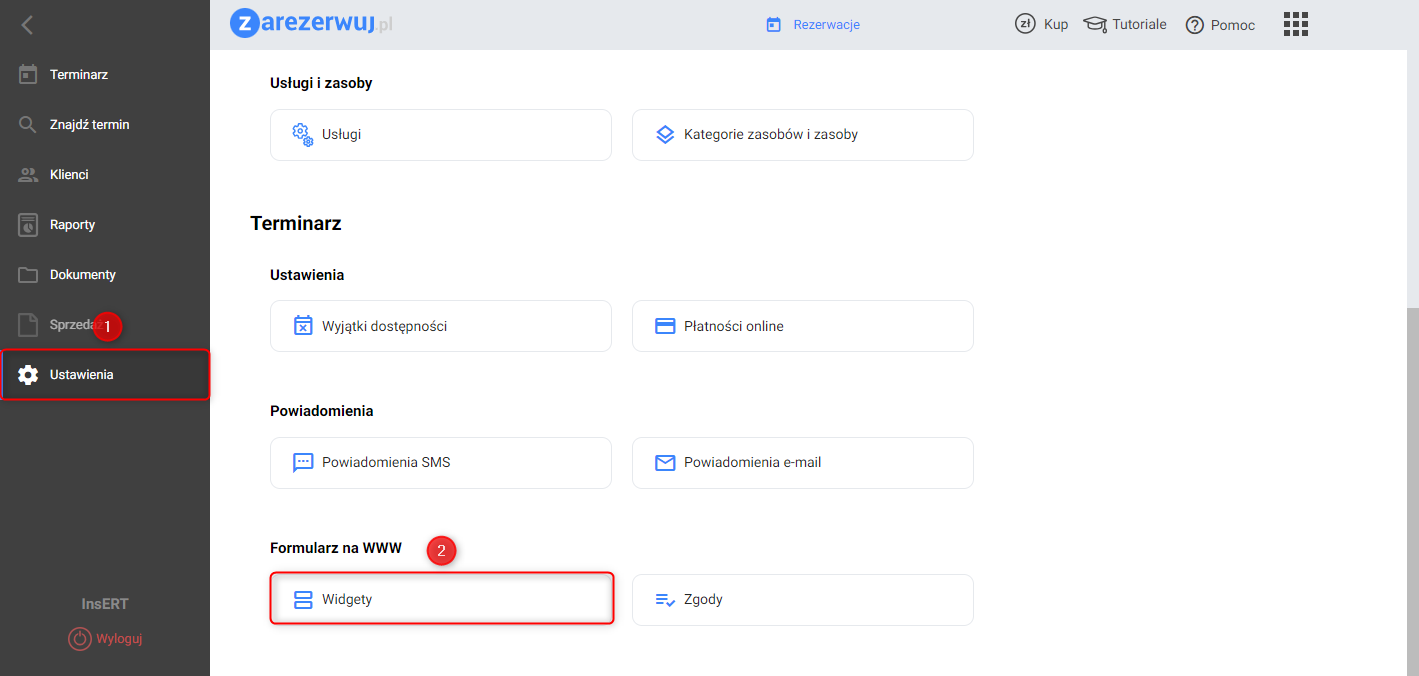Open Klienci people icon in sidebar
The width and height of the screenshot is (1419, 676).
click(28, 175)
